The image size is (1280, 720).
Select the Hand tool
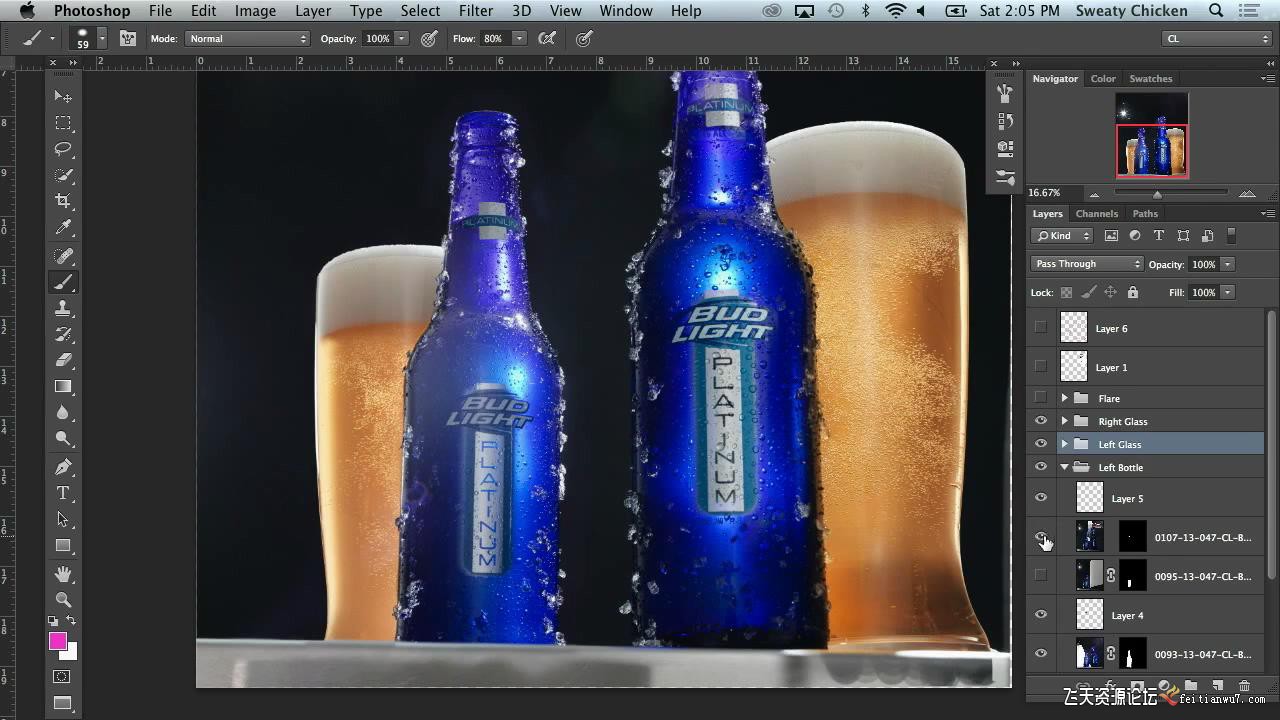[x=63, y=574]
